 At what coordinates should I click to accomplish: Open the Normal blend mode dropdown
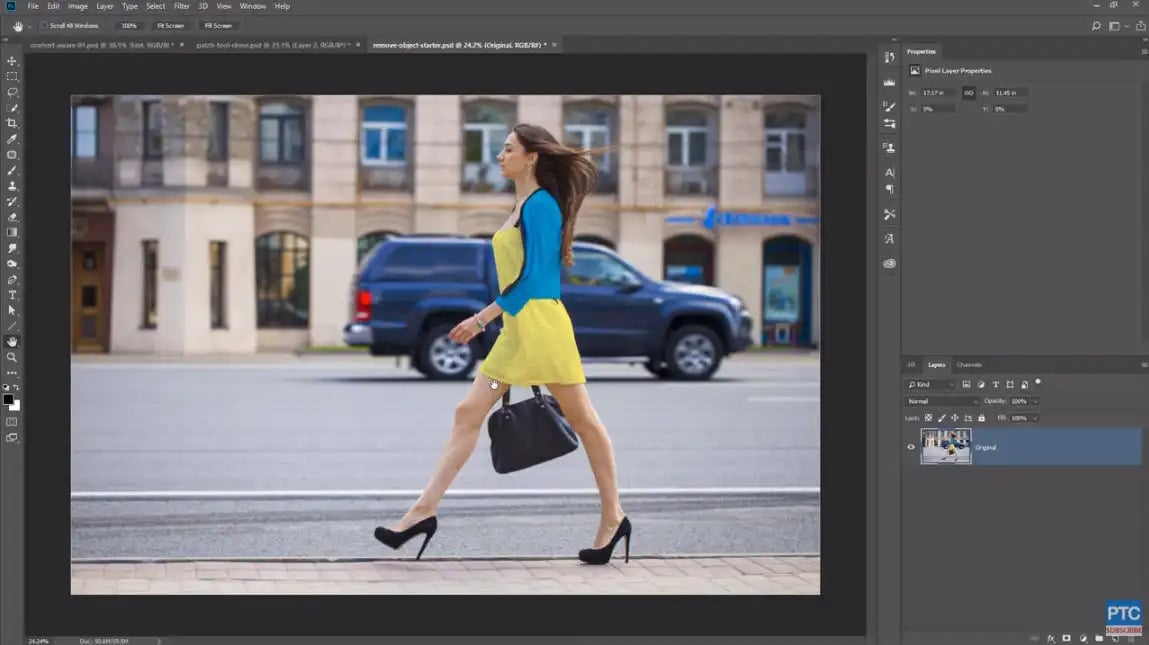click(x=942, y=401)
